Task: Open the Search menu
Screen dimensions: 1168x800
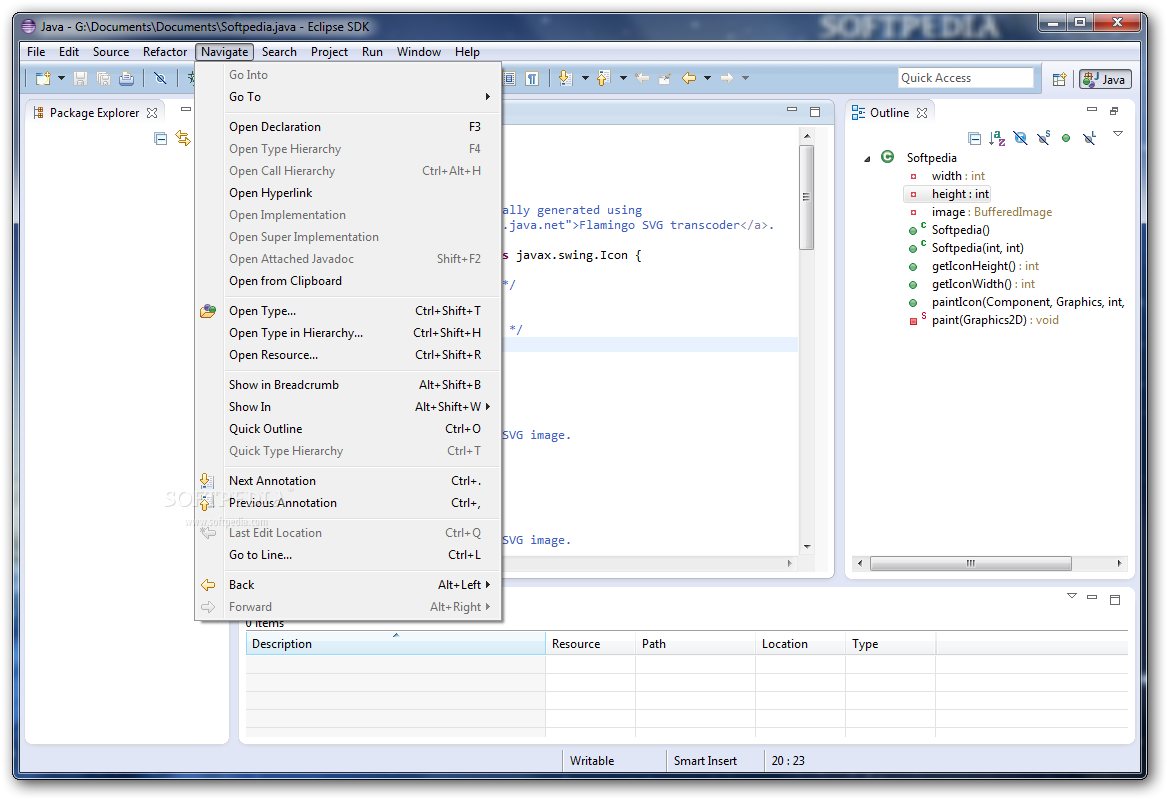Action: point(279,52)
